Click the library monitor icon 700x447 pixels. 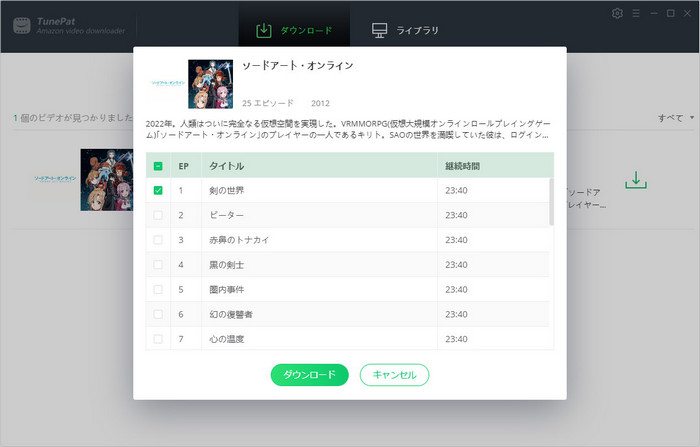pyautogui.click(x=379, y=30)
